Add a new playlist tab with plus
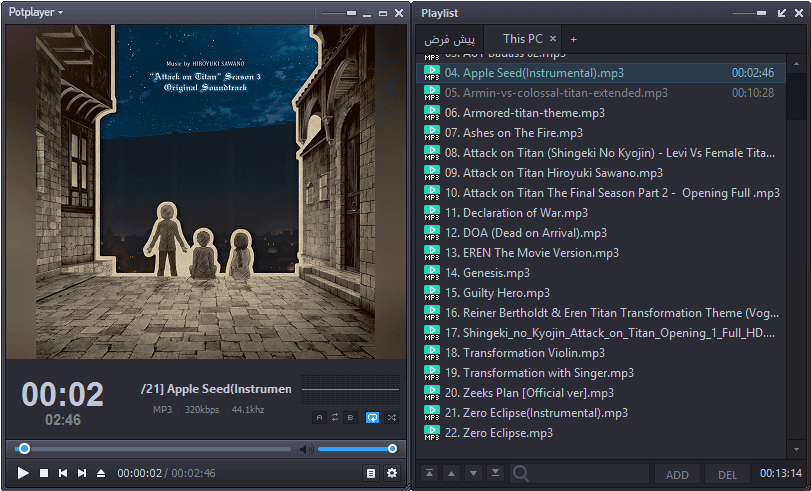This screenshot has height=491, width=811. 574,39
